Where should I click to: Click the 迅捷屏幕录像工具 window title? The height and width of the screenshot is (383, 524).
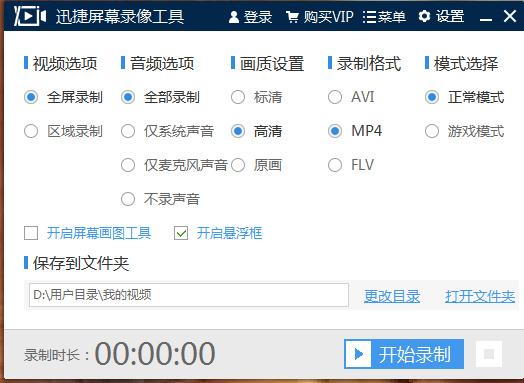(x=120, y=17)
